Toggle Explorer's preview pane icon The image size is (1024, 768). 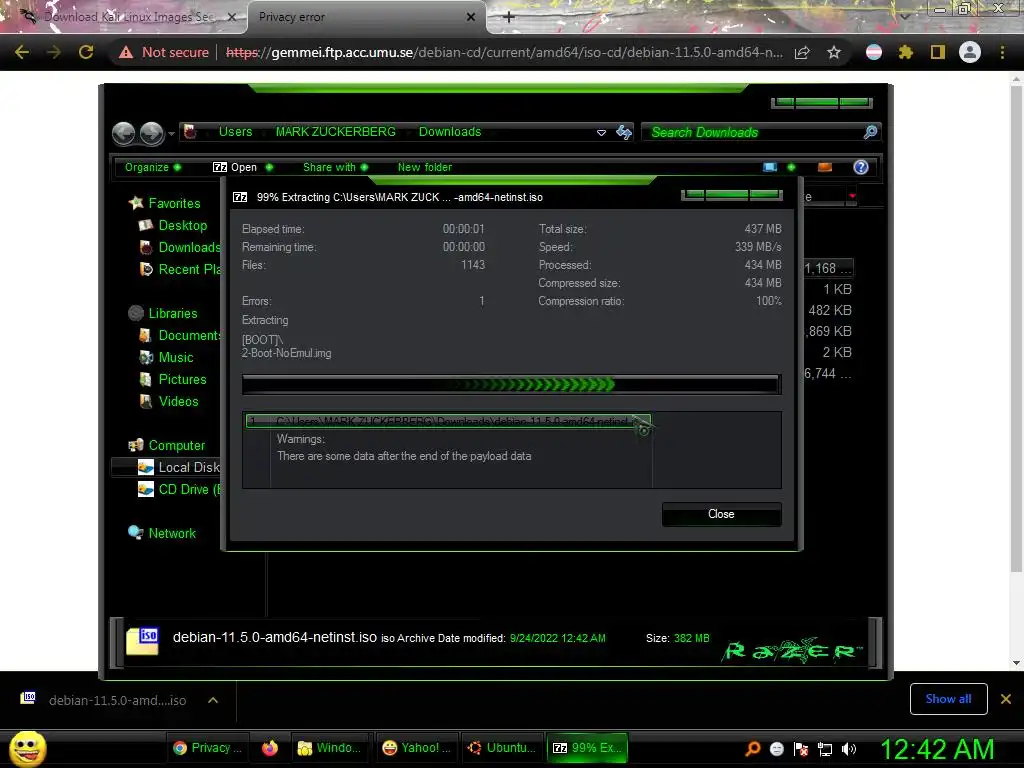825,167
